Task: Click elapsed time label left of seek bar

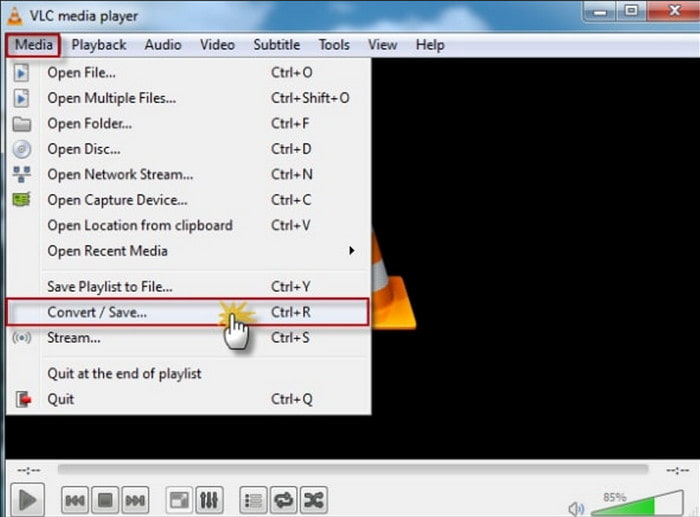Action: tap(29, 470)
